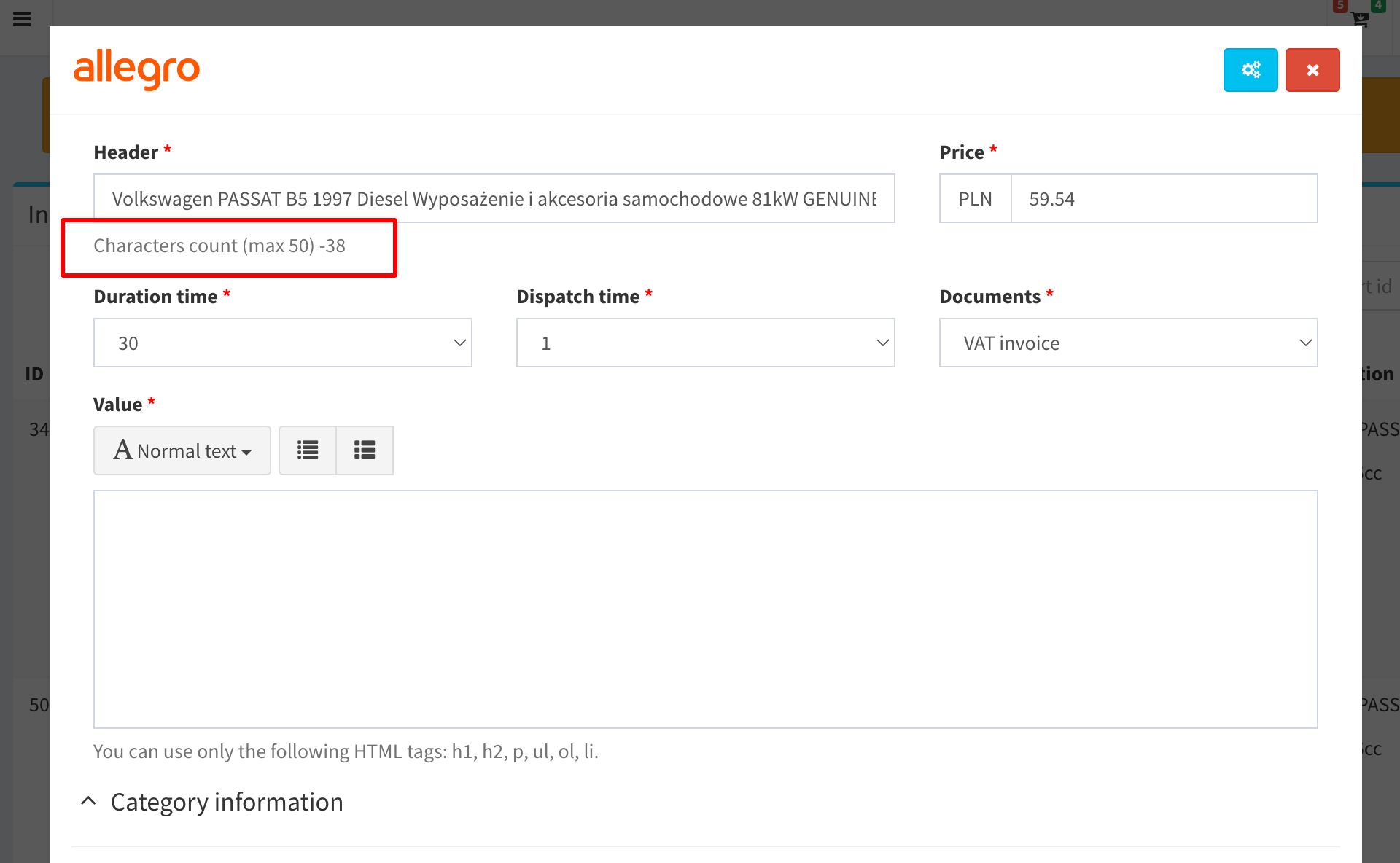The image size is (1400, 863).
Task: Click the blue settings gears button
Action: [x=1250, y=70]
